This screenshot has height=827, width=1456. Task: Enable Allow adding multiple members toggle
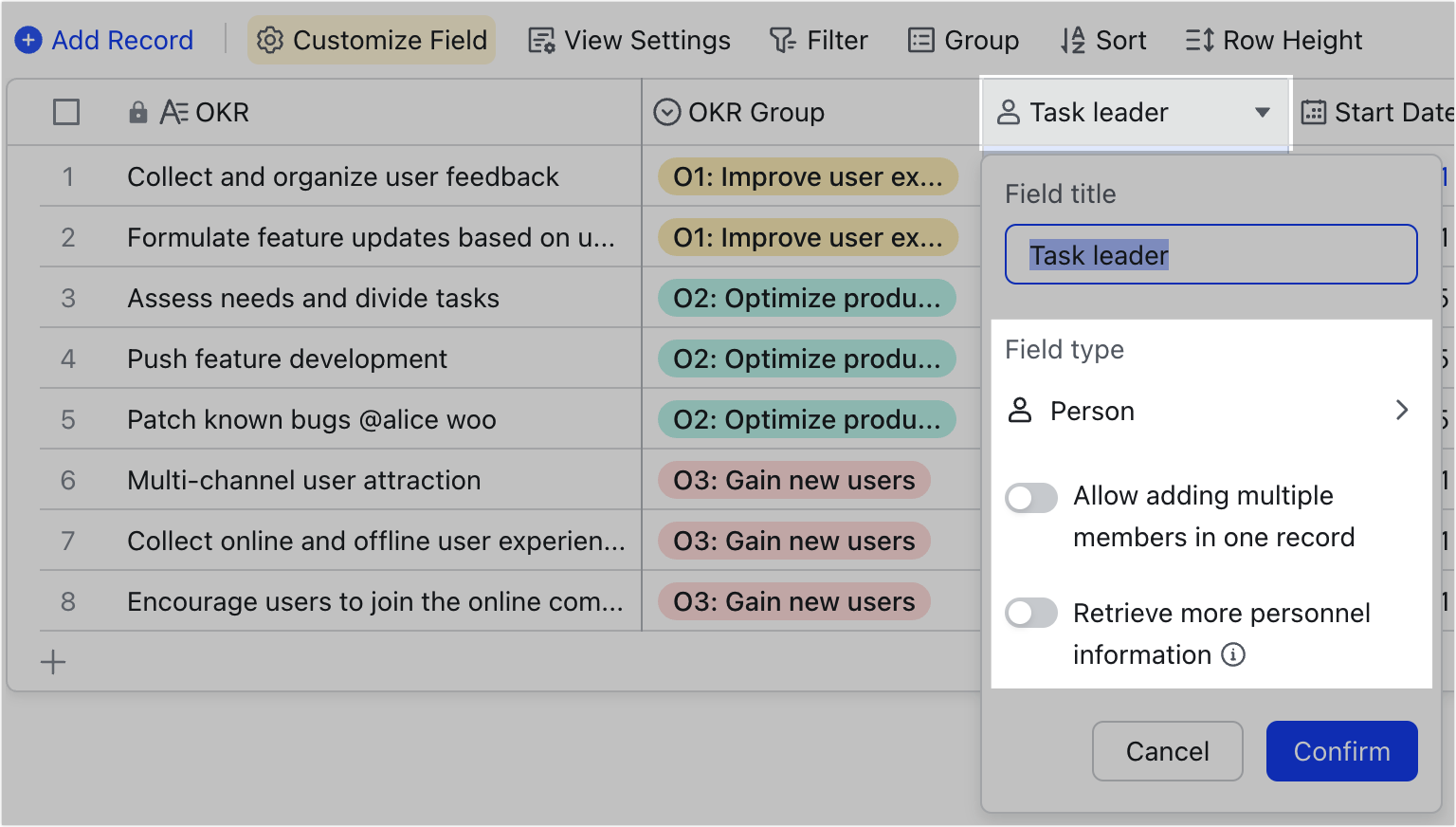point(1031,497)
